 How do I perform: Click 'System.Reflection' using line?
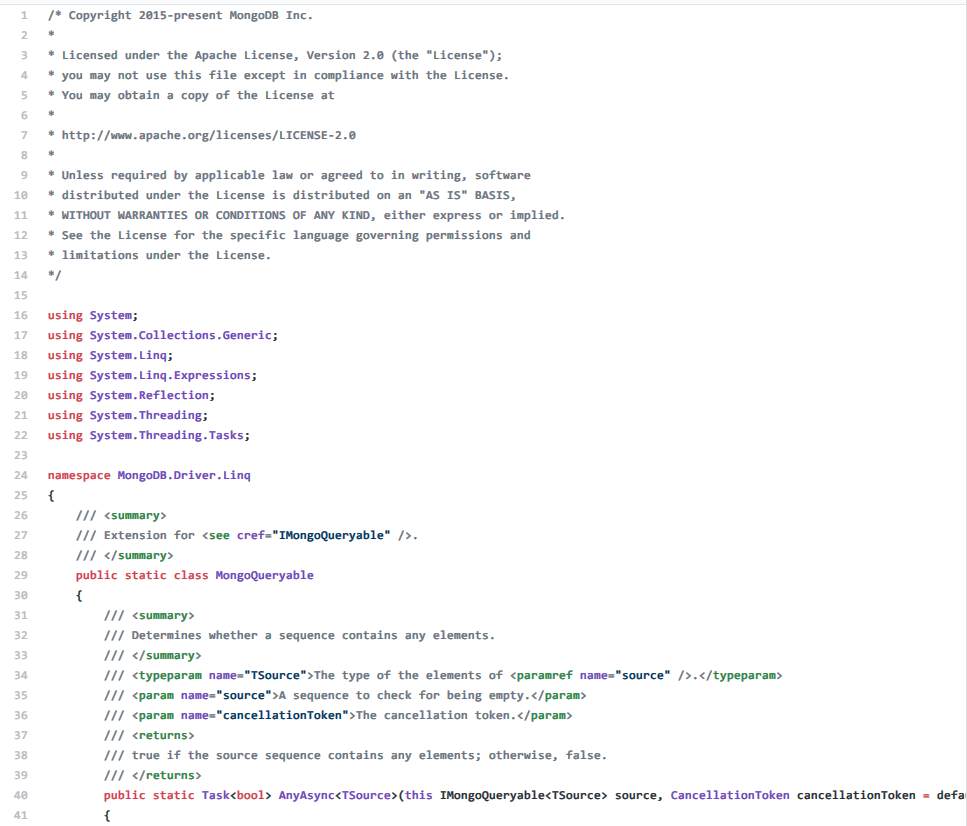[131, 395]
